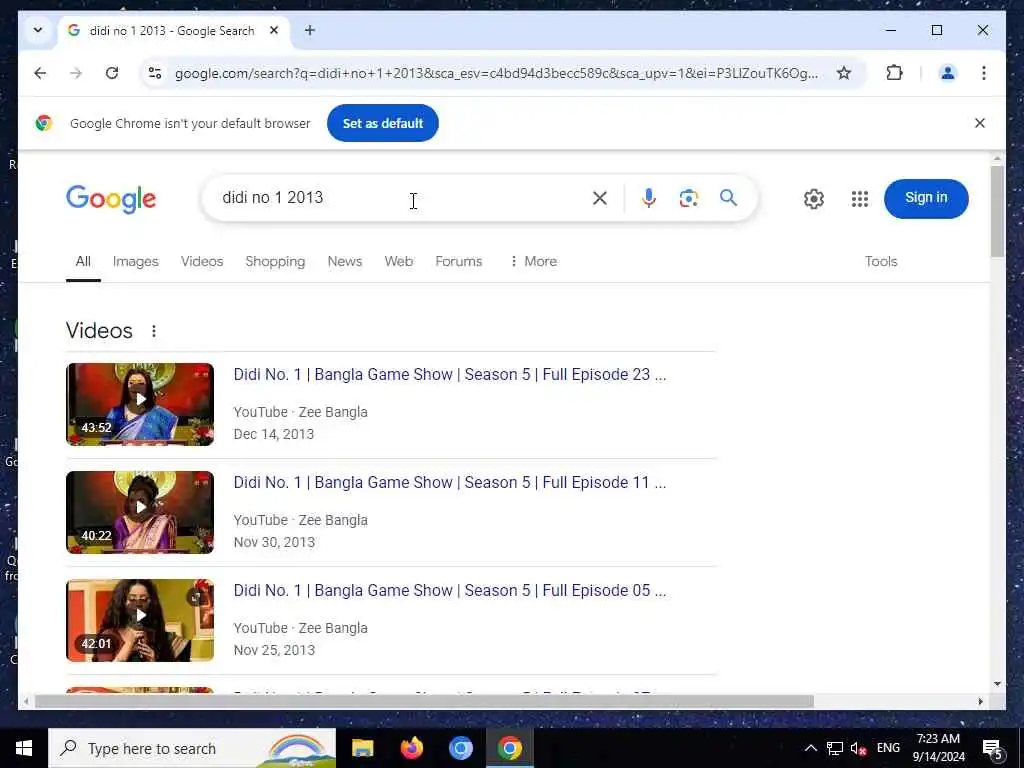Open Chromium blue icon in taskbar
Viewport: 1024px width, 768px height.
(x=460, y=748)
